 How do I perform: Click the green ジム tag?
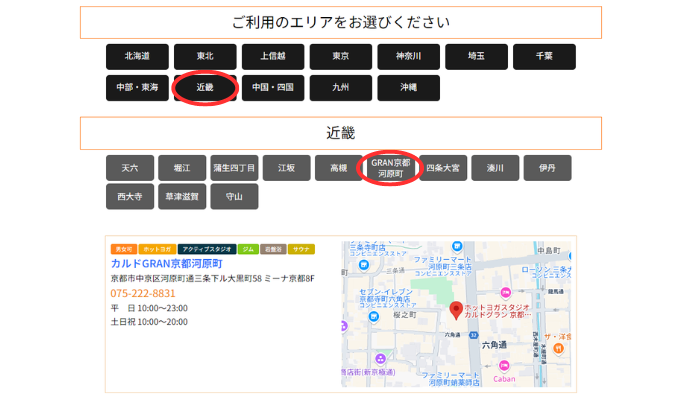248,249
